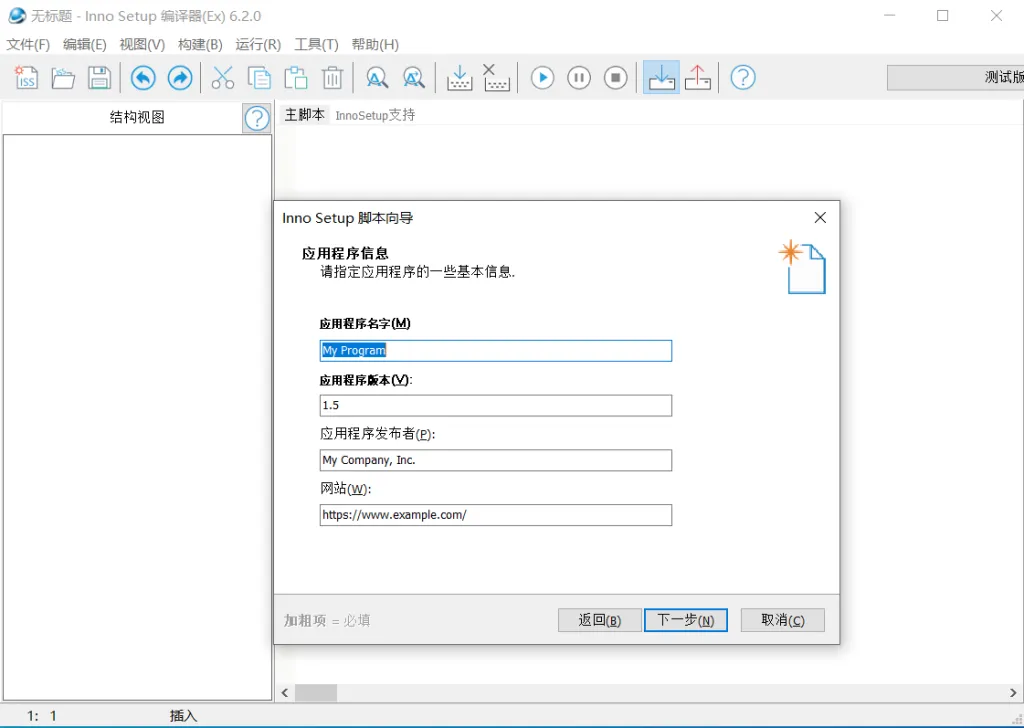Click the compile script icon
1024x728 pixels.
459,78
